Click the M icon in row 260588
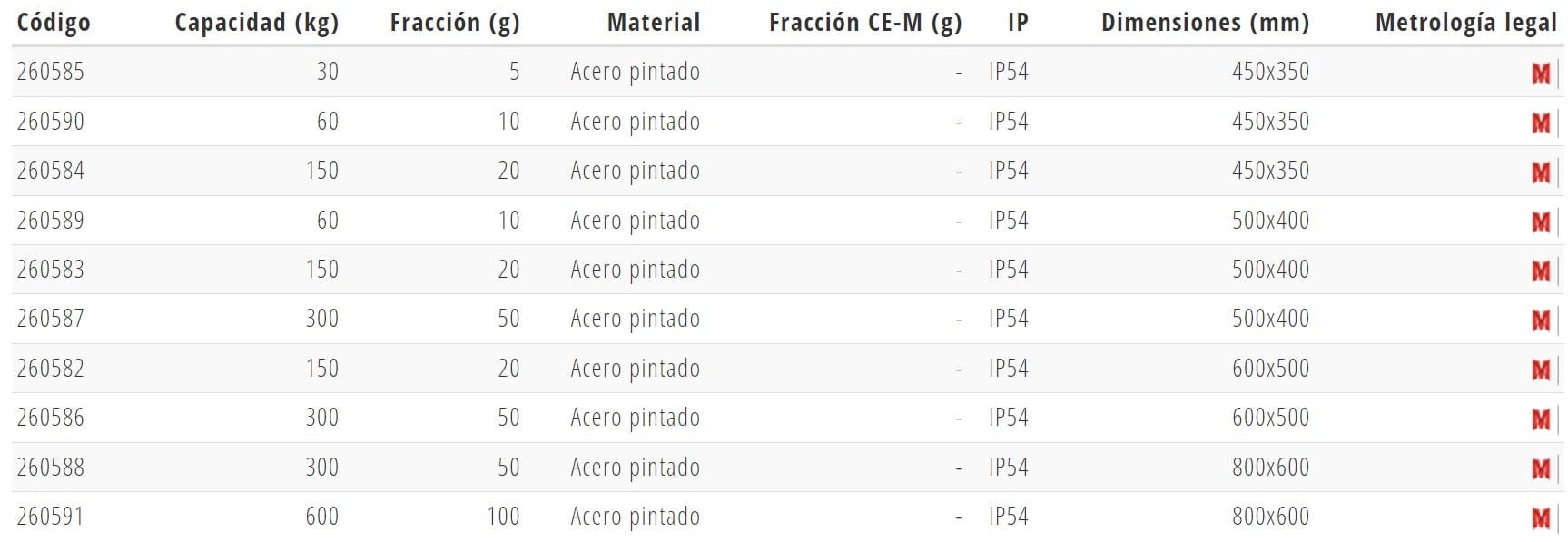This screenshot has width=1568, height=542. click(x=1541, y=469)
